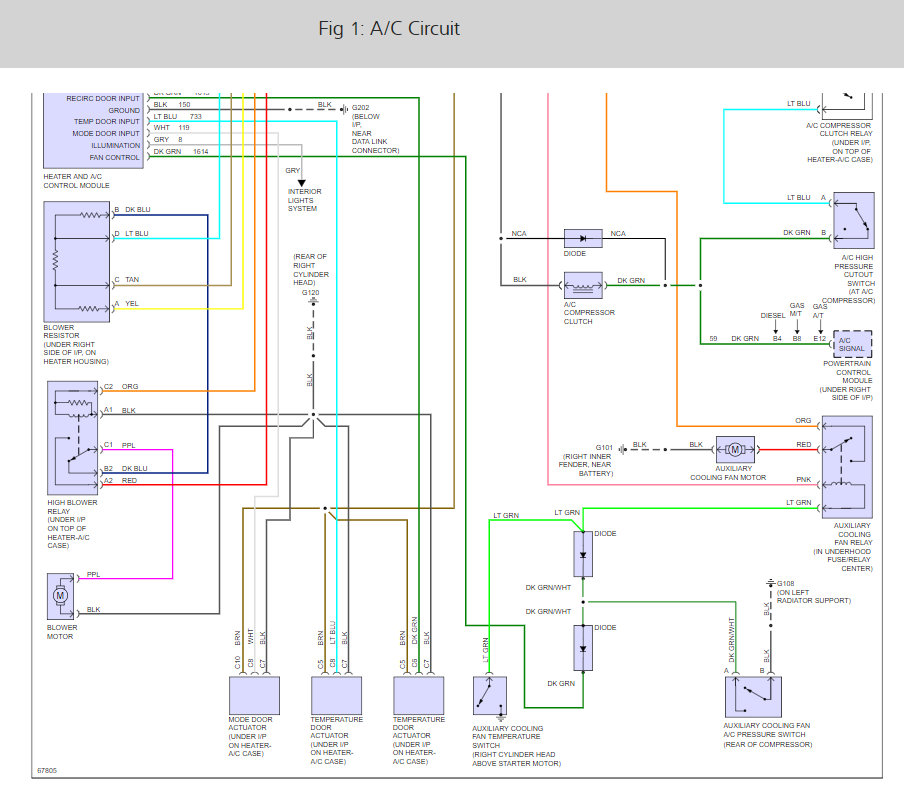Click the heater and A/C control module box

pos(93,131)
